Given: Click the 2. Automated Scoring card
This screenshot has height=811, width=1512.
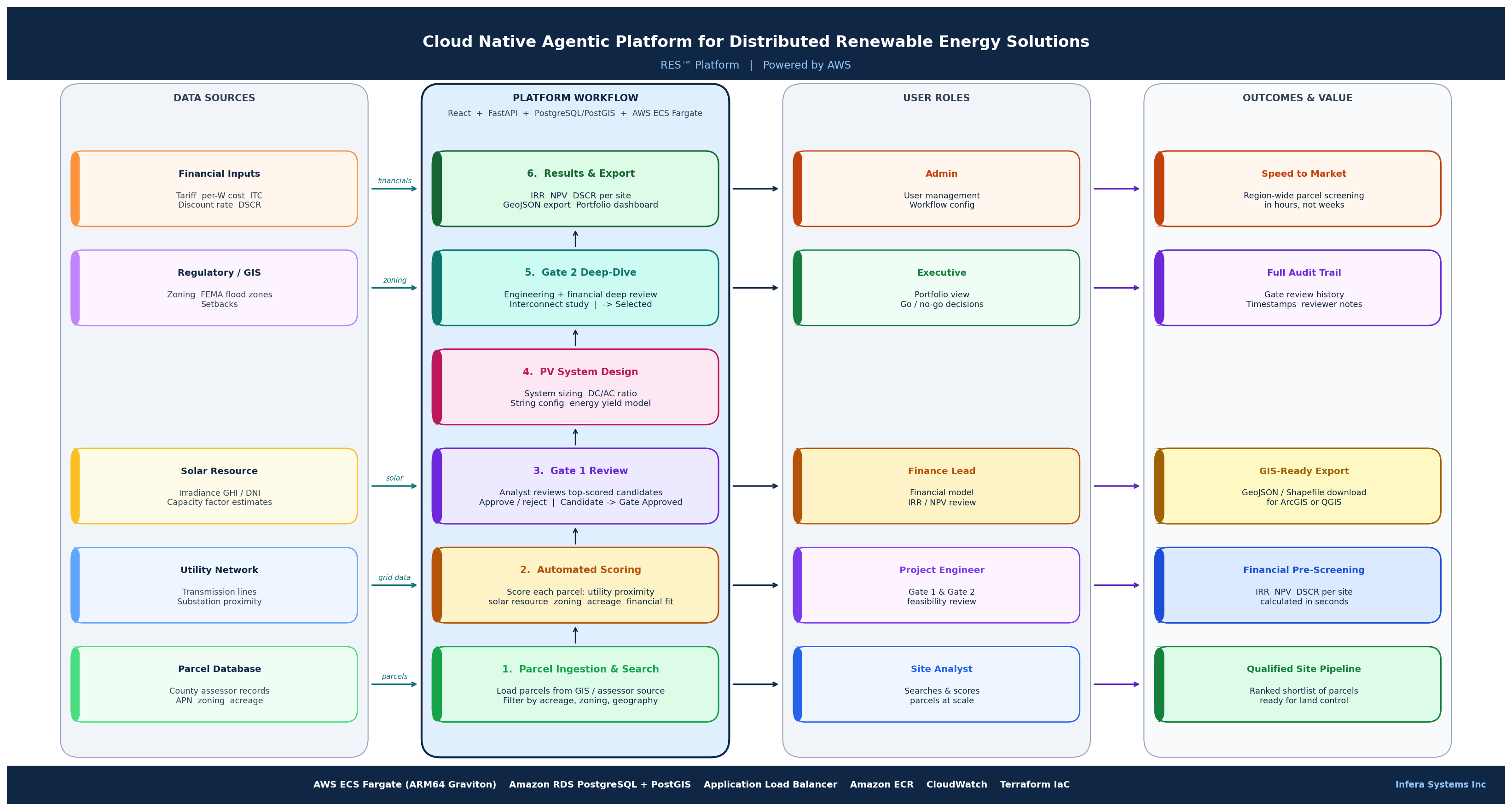Looking at the screenshot, I should [575, 585].
